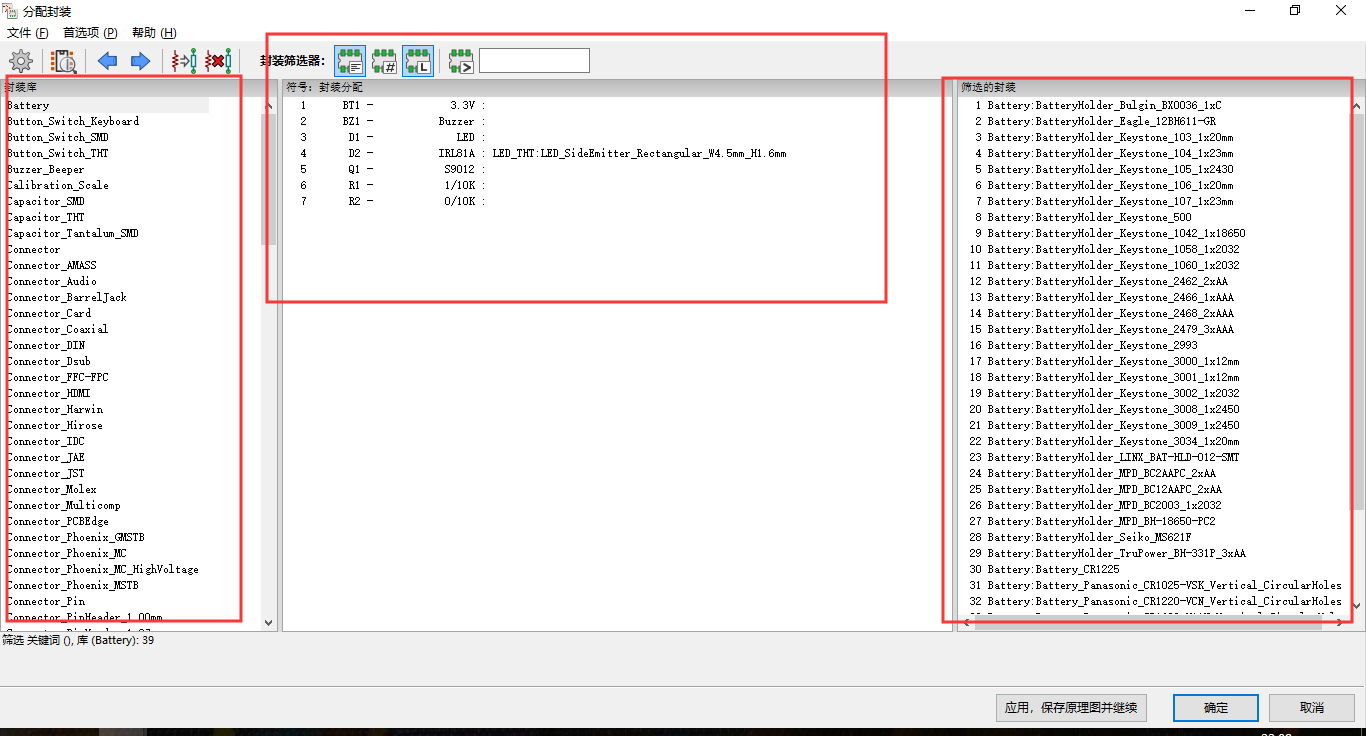Go to previous unassigned symbol (left arrow)
The height and width of the screenshot is (736, 1366).
click(107, 60)
